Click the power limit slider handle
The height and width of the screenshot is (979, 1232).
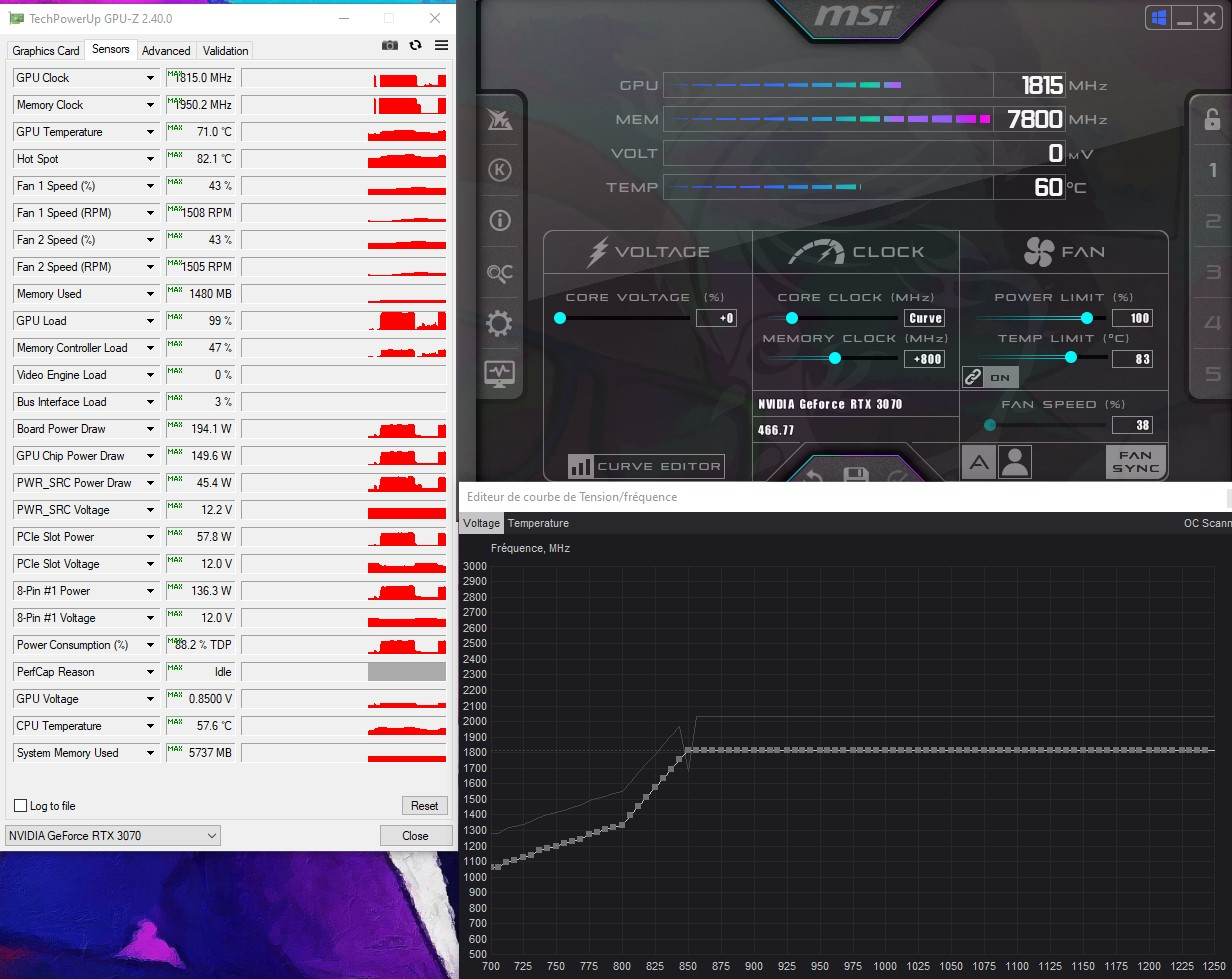point(1087,318)
